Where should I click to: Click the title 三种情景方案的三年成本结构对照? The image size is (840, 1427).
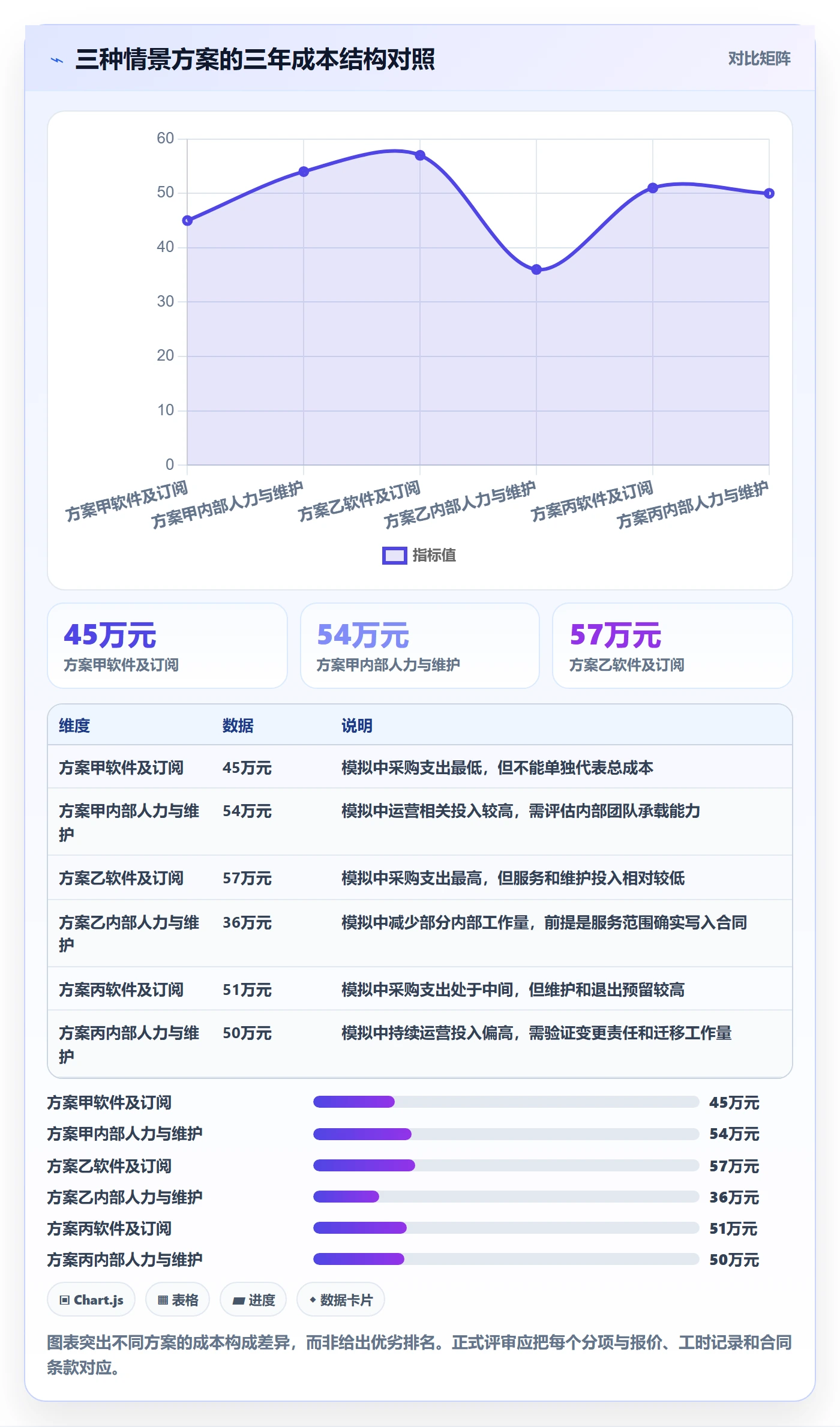pos(255,59)
